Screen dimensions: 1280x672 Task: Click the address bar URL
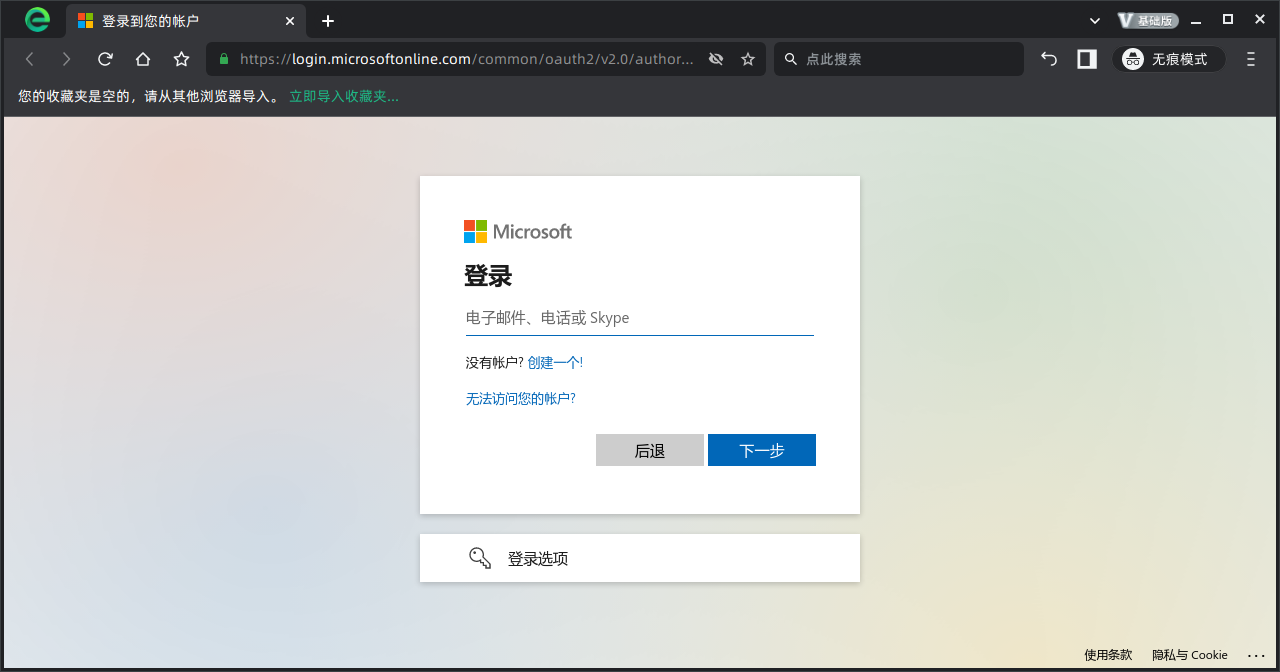[466, 59]
